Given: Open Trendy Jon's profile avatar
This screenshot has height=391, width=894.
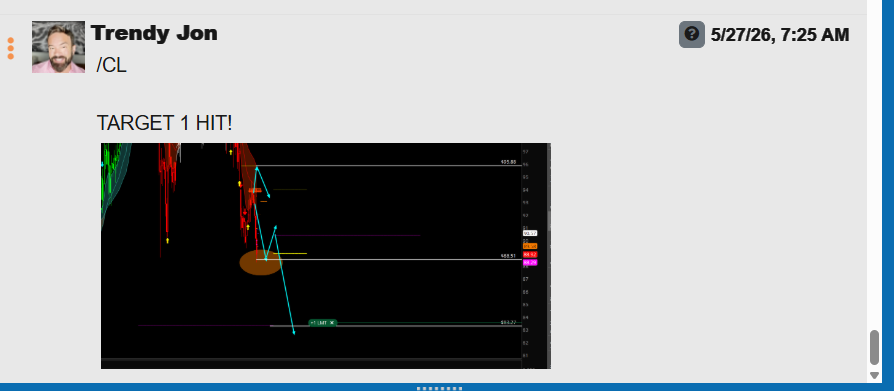Looking at the screenshot, I should point(58,47).
